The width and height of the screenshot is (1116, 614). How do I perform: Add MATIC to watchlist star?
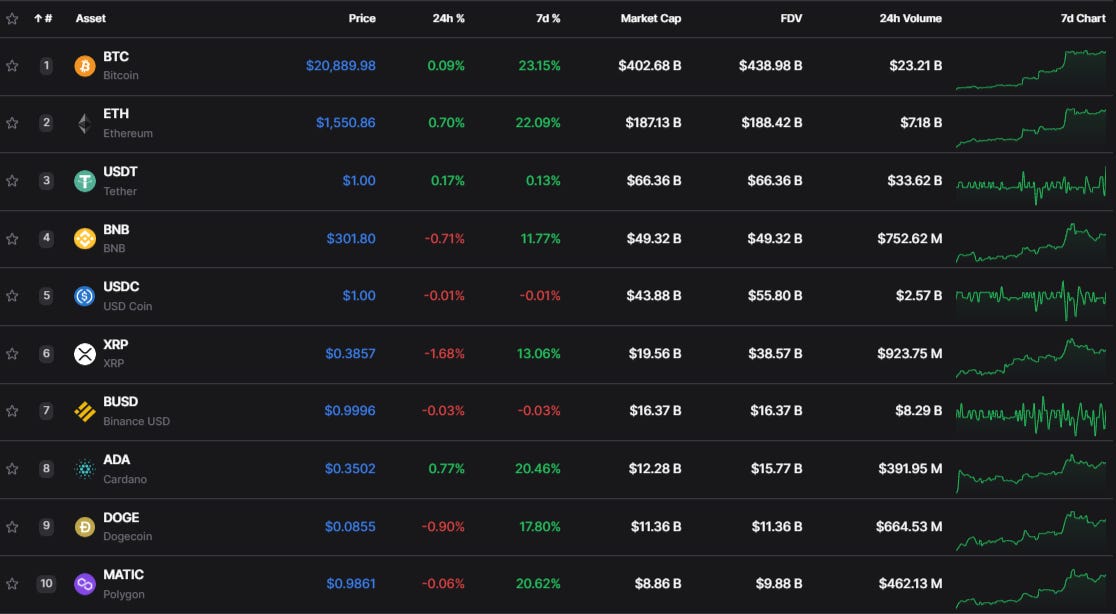coord(12,584)
